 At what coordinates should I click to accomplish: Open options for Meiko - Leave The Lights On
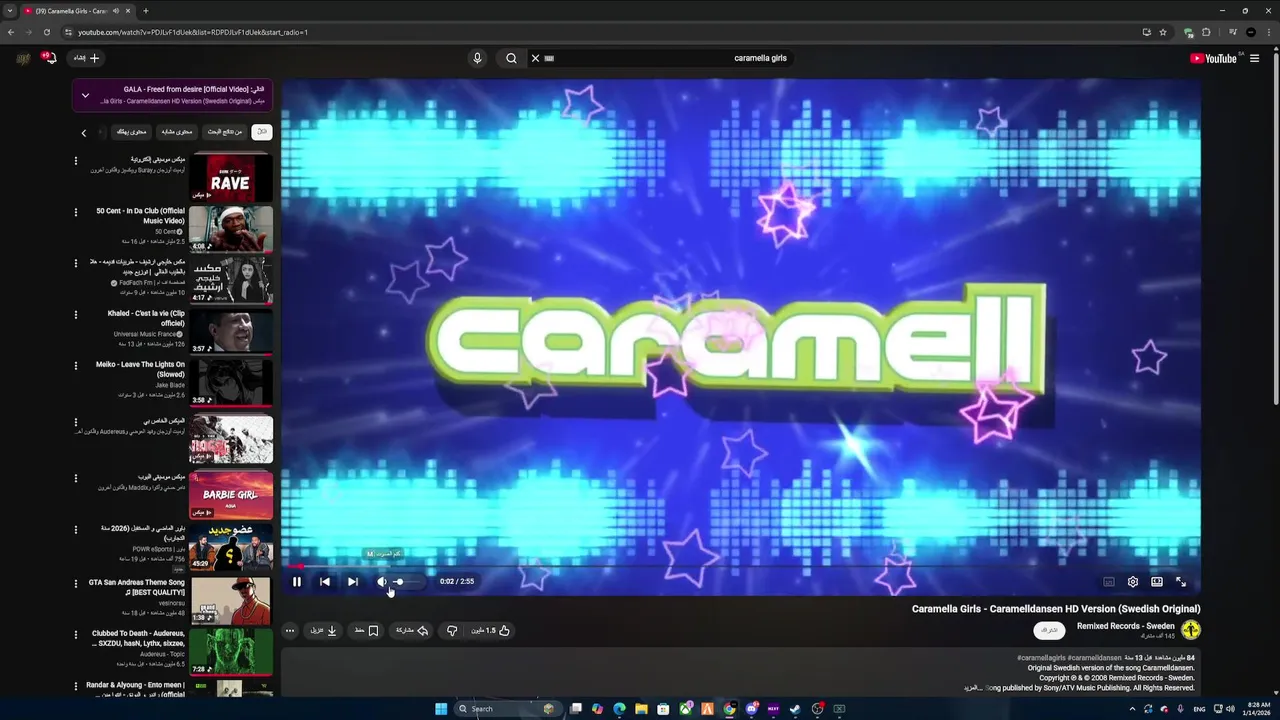point(76,366)
